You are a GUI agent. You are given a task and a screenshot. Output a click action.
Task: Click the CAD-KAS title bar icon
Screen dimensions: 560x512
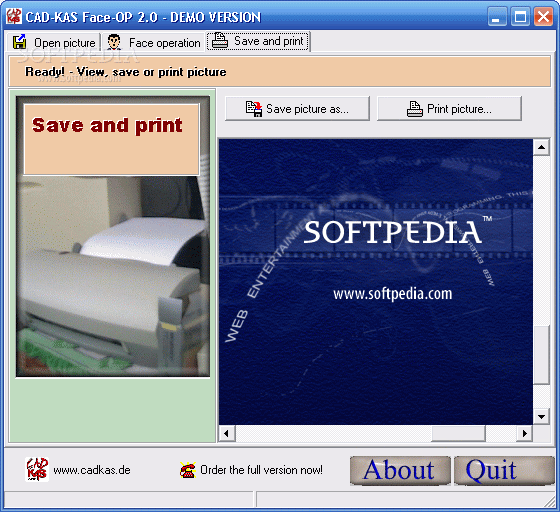[x=14, y=16]
